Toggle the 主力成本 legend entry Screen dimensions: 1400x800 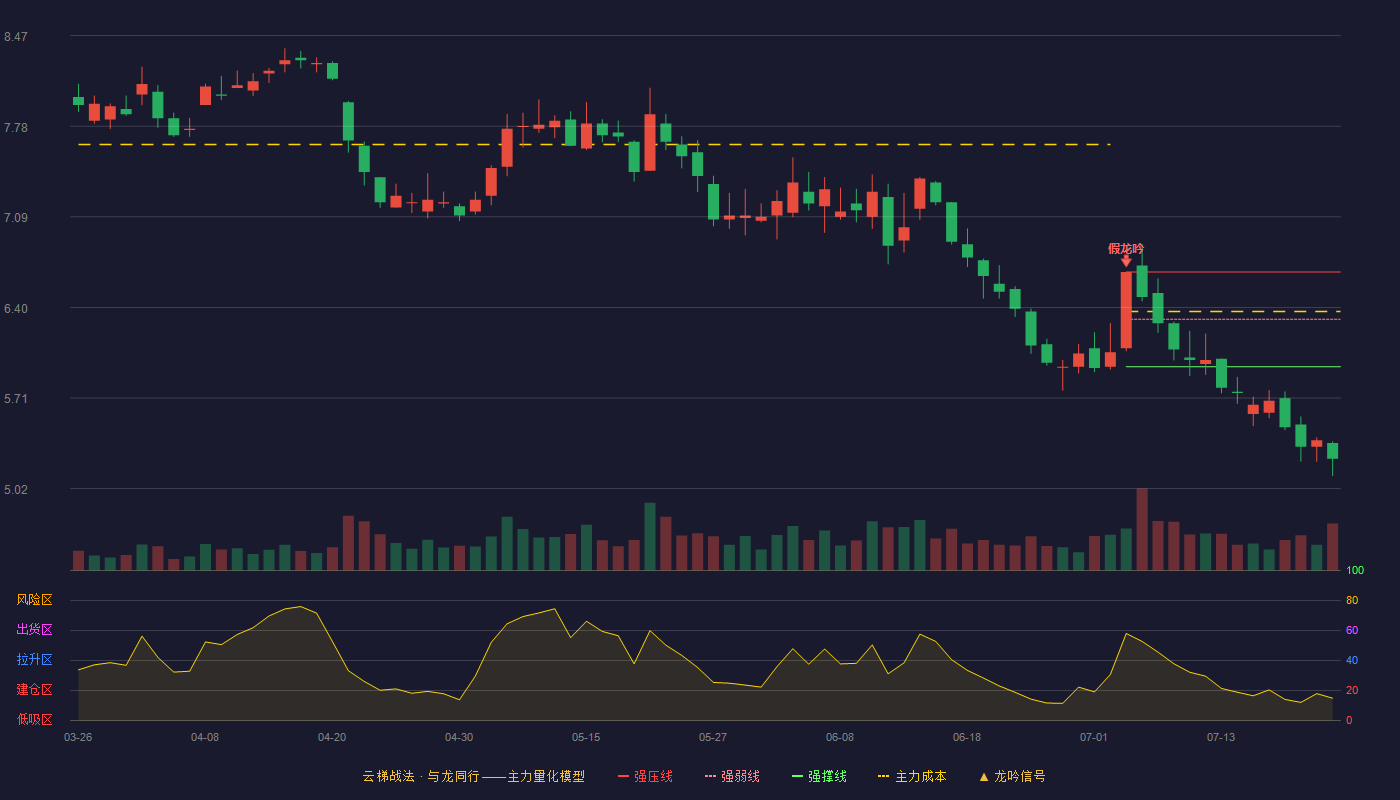911,776
